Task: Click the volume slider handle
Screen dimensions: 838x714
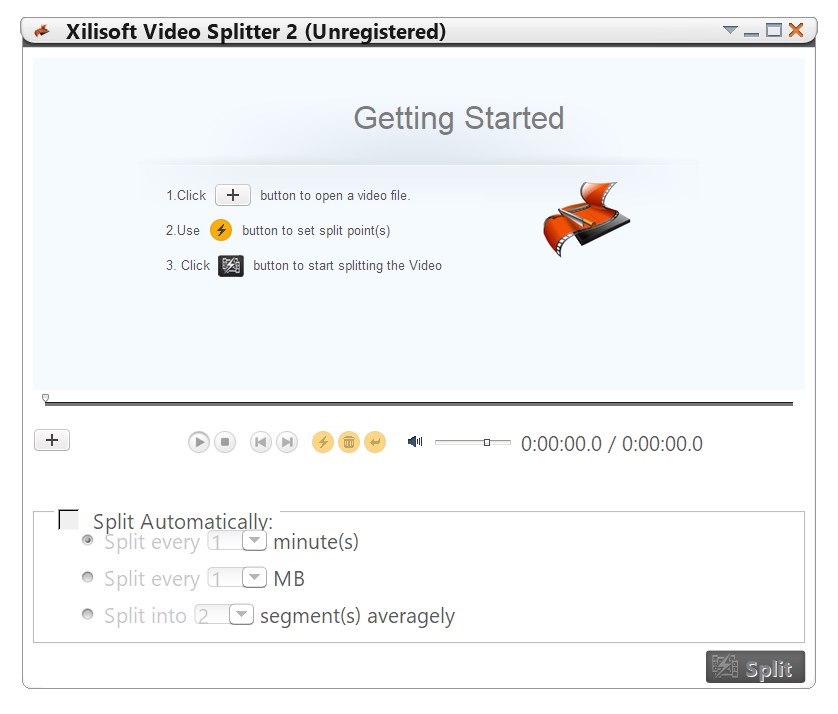Action: click(487, 443)
